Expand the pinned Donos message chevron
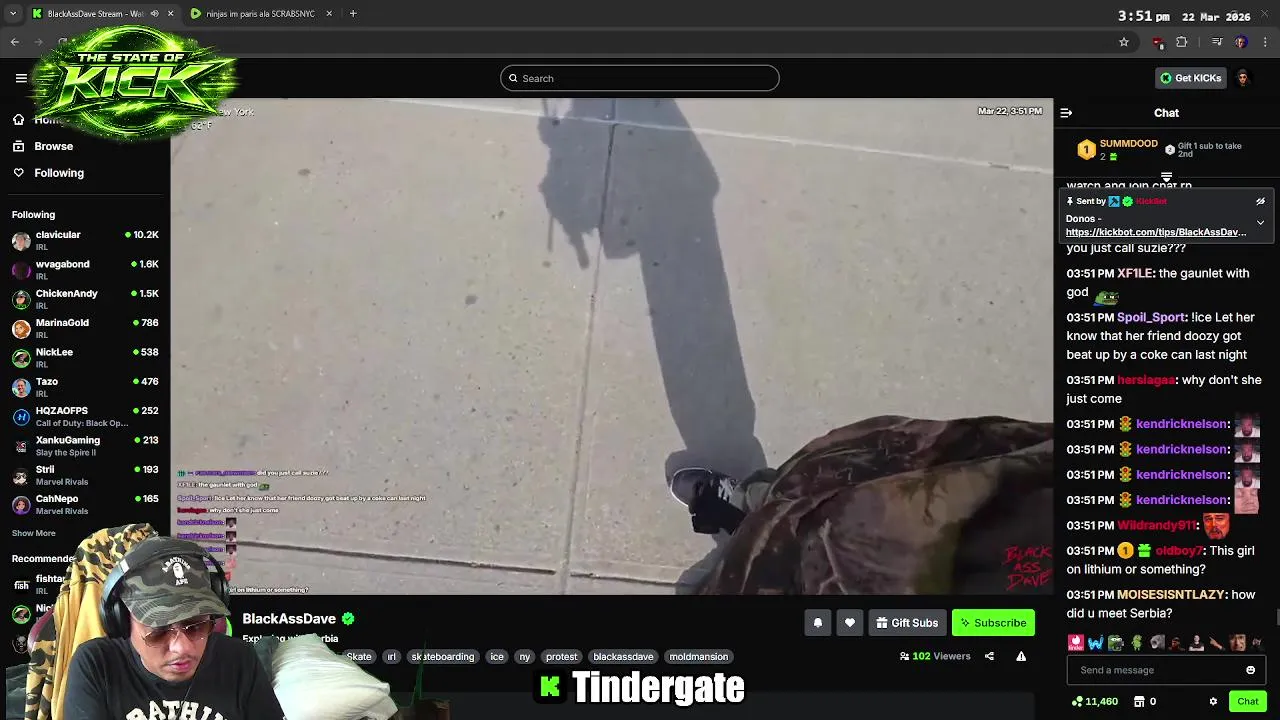The height and width of the screenshot is (720, 1280). pos(1260,222)
